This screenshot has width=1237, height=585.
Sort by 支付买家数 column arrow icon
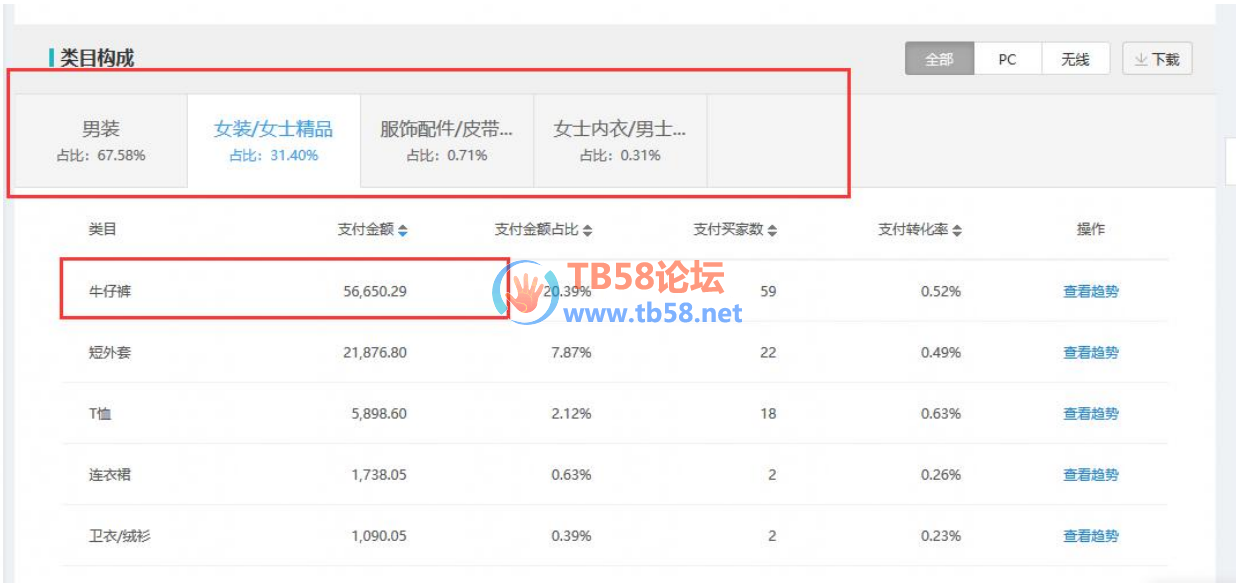pos(772,231)
